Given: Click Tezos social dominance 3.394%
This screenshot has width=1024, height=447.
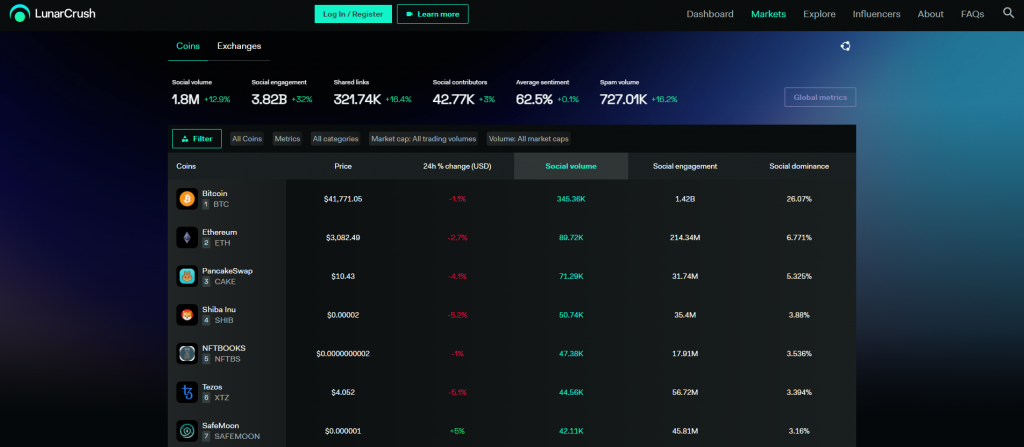Looking at the screenshot, I should (799, 392).
